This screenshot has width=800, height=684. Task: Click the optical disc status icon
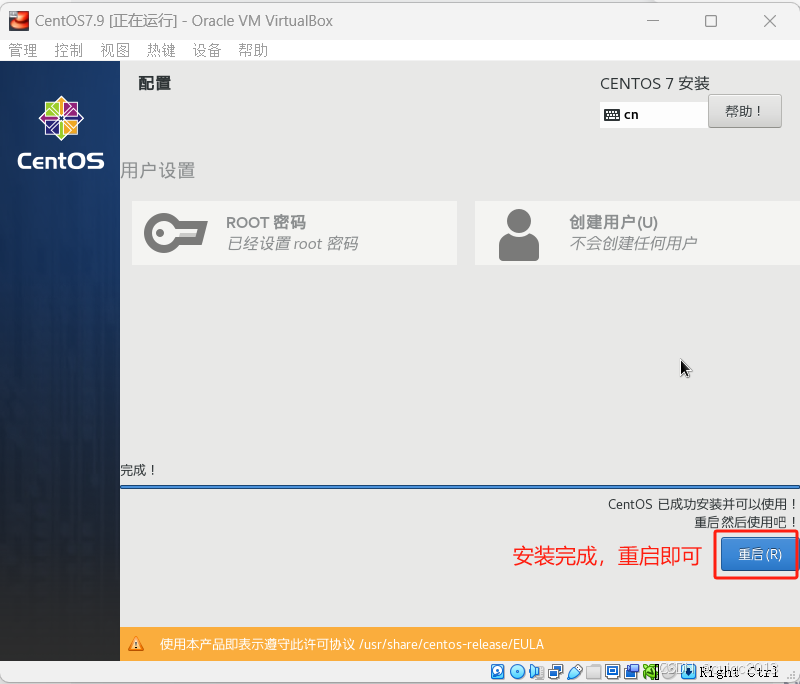[517, 671]
